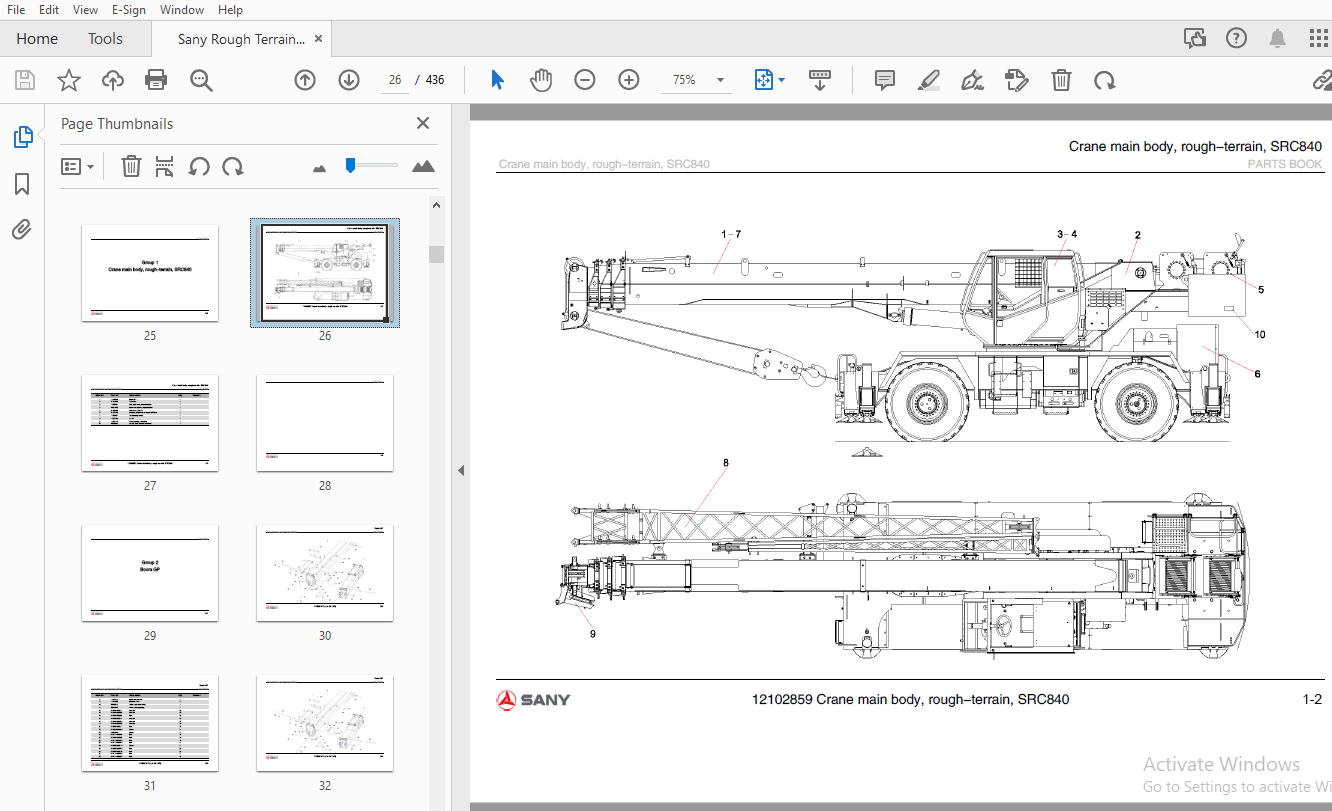Activate the hand pan tool

[541, 80]
